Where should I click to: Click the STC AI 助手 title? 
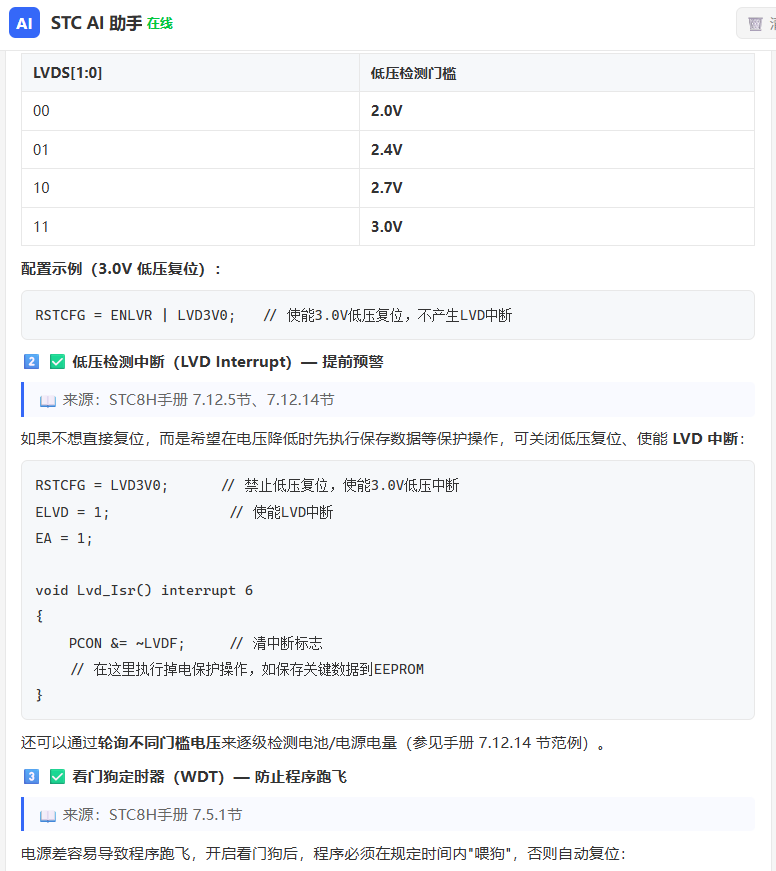pos(97,23)
